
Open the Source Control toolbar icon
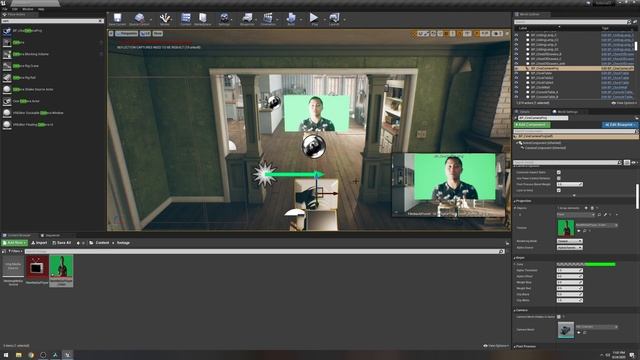pyautogui.click(x=139, y=18)
